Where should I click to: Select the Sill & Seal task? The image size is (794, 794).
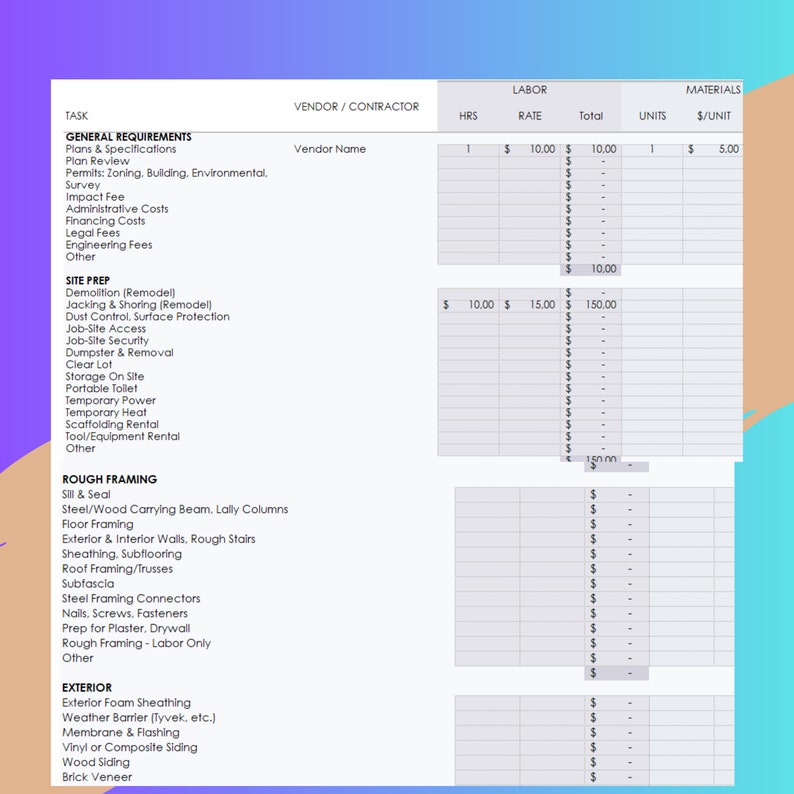(86, 494)
